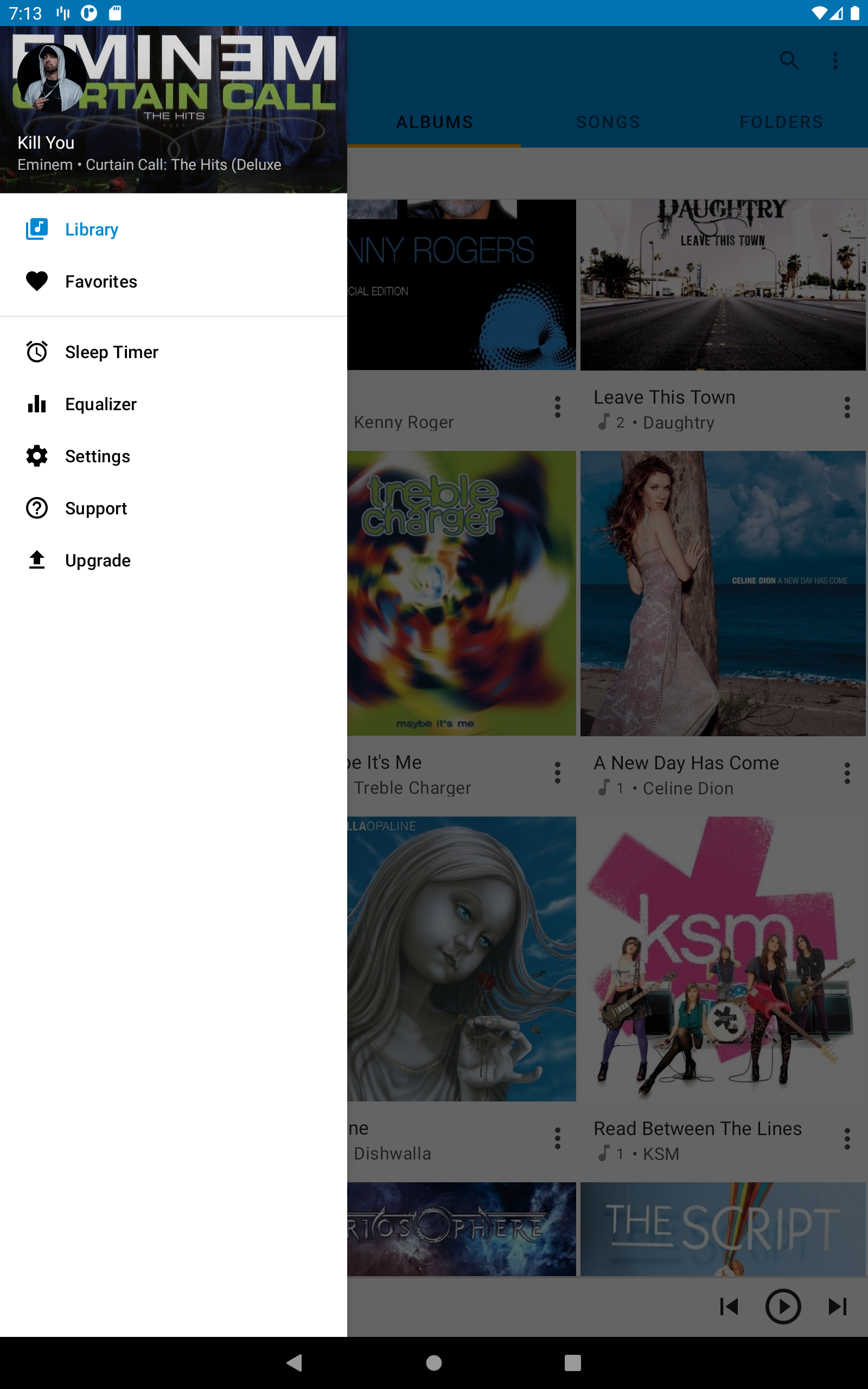The height and width of the screenshot is (1389, 868).
Task: Tap the 'Kill You' now playing title
Action: click(x=46, y=143)
